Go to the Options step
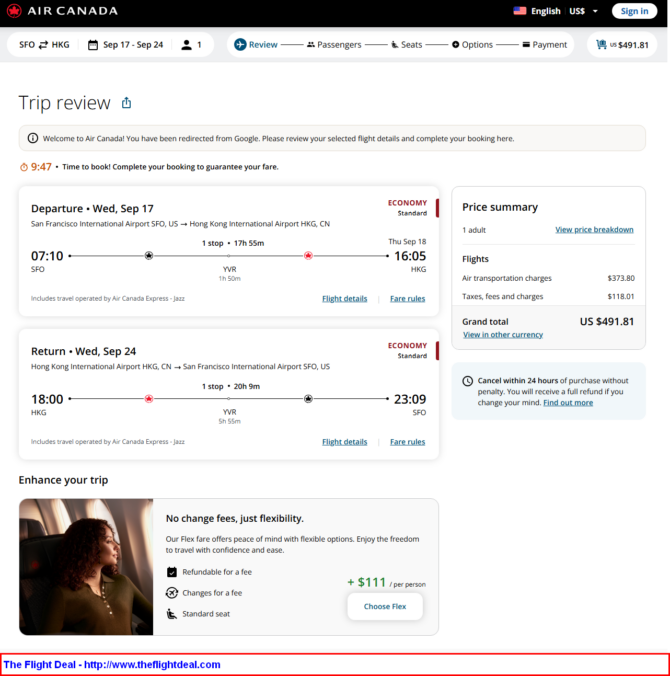 click(x=472, y=45)
